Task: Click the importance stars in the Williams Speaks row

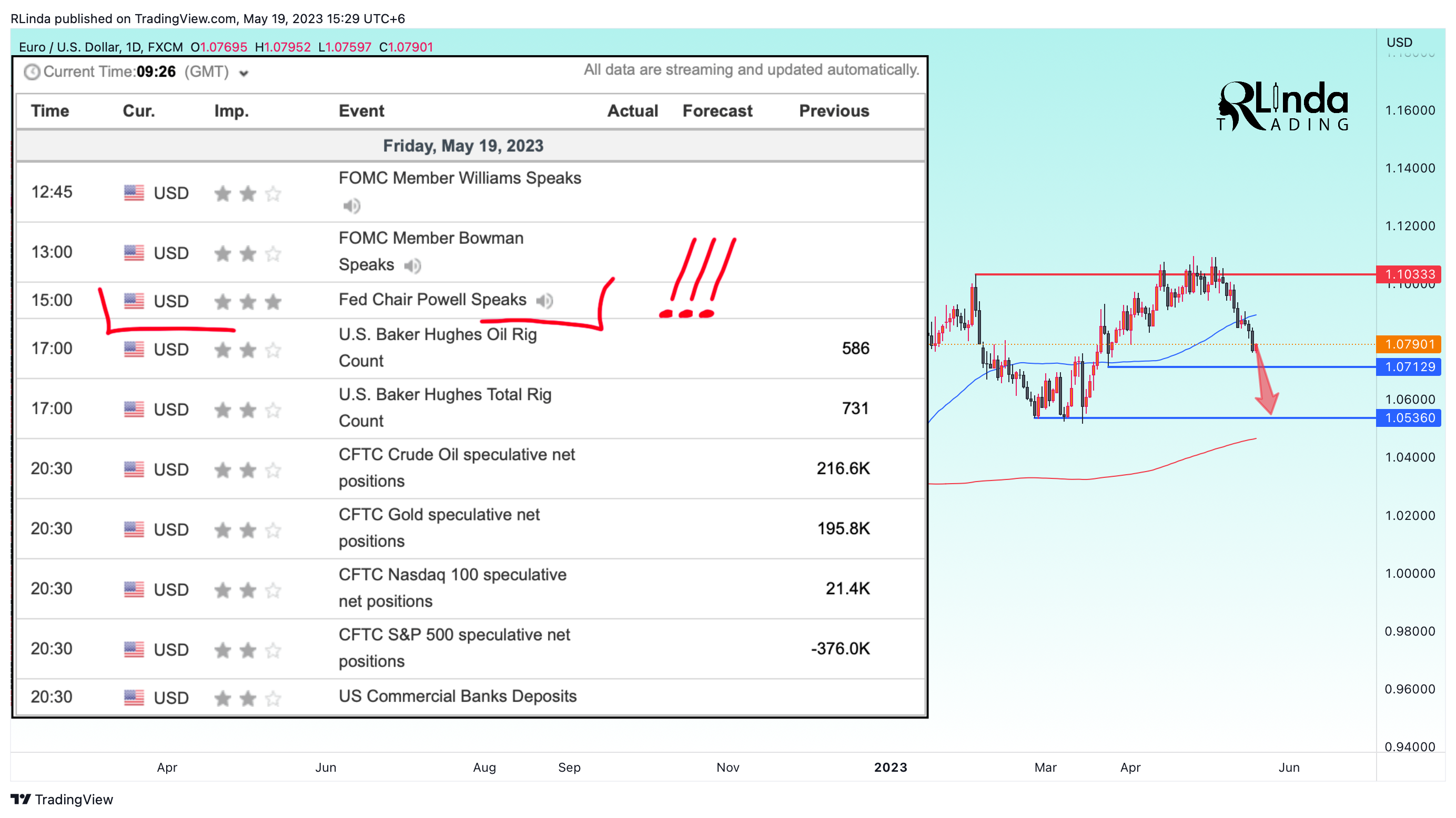Action: coord(248,194)
